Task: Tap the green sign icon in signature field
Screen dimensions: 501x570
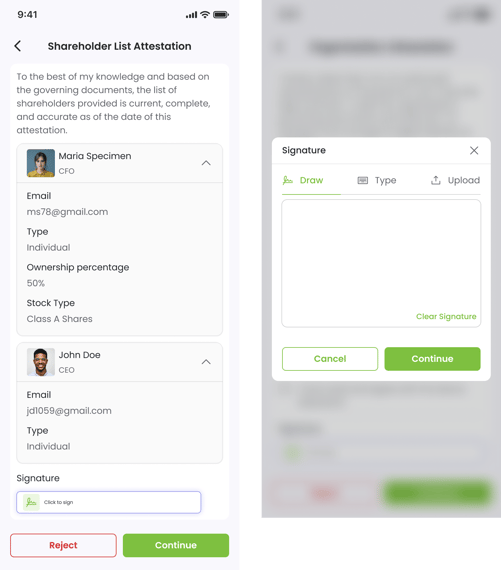Action: tap(31, 502)
